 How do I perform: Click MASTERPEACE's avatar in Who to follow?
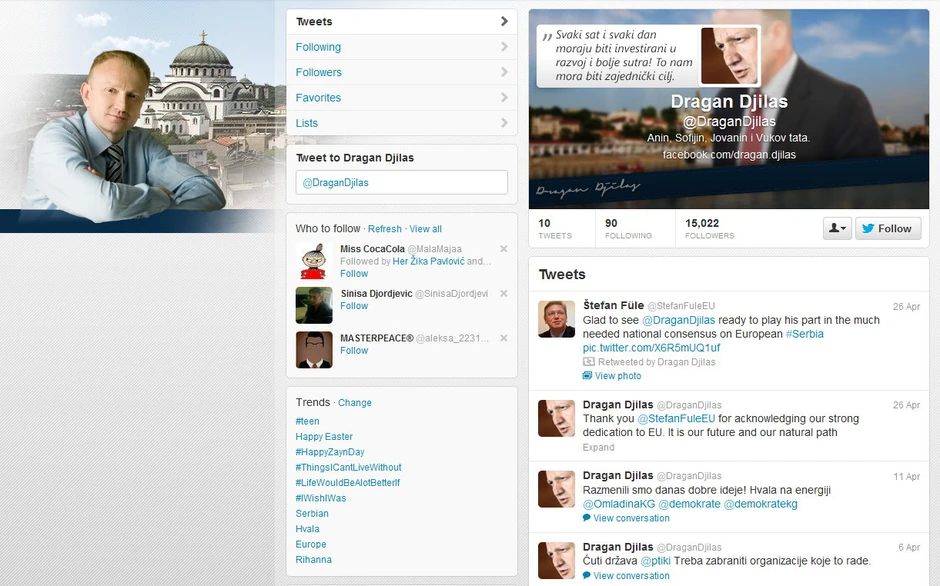point(314,350)
